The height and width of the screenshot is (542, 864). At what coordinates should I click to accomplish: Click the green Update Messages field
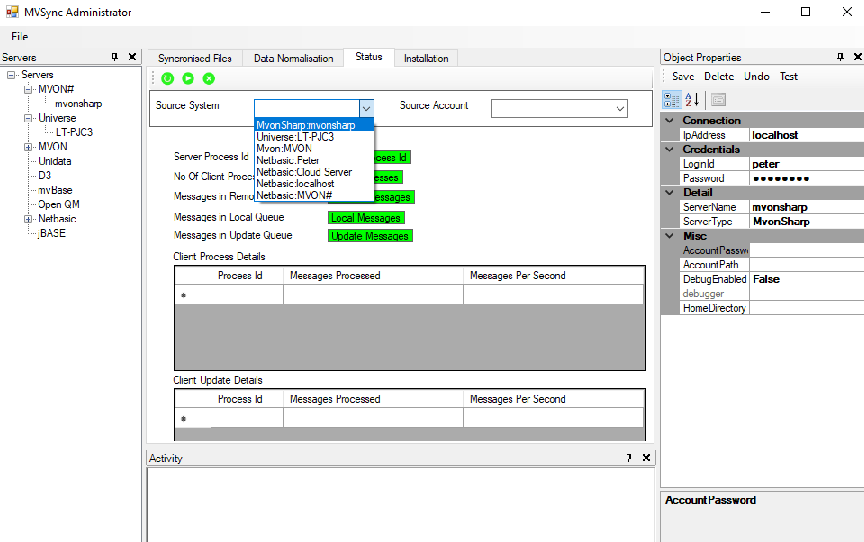[370, 236]
